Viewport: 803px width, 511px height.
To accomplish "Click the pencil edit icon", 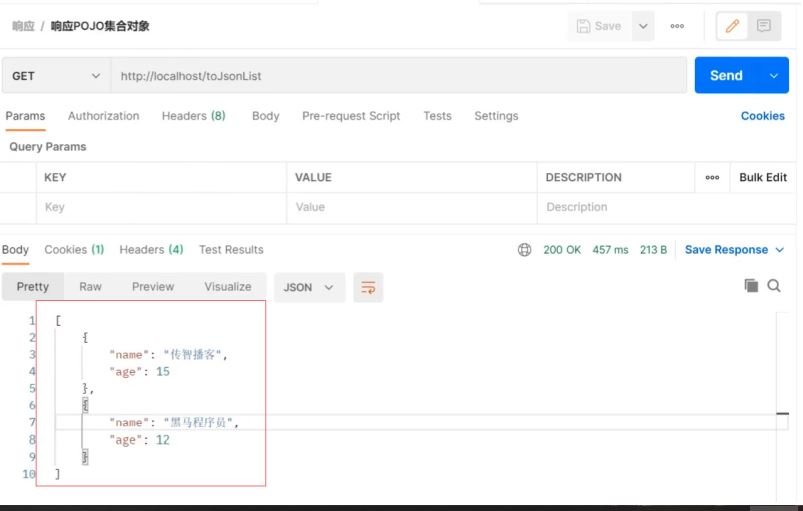I will 733,27.
